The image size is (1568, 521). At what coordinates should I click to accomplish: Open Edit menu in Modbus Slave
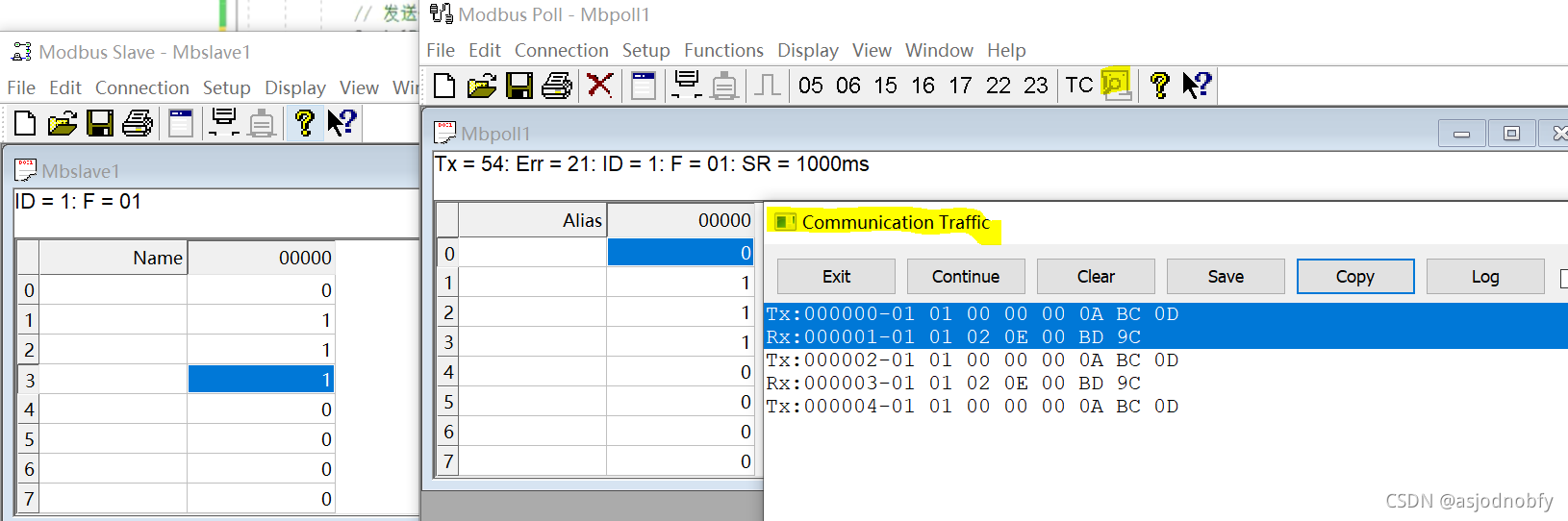click(65, 87)
